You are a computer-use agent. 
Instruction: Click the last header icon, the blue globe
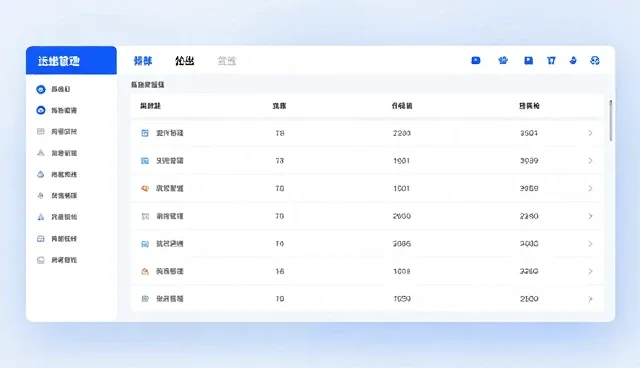click(595, 60)
